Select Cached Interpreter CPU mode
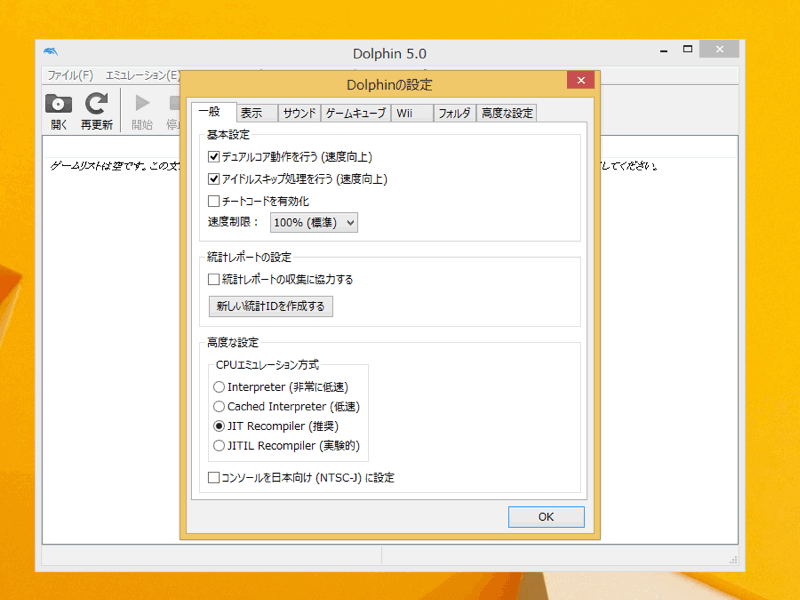The width and height of the screenshot is (800, 600). [x=219, y=407]
